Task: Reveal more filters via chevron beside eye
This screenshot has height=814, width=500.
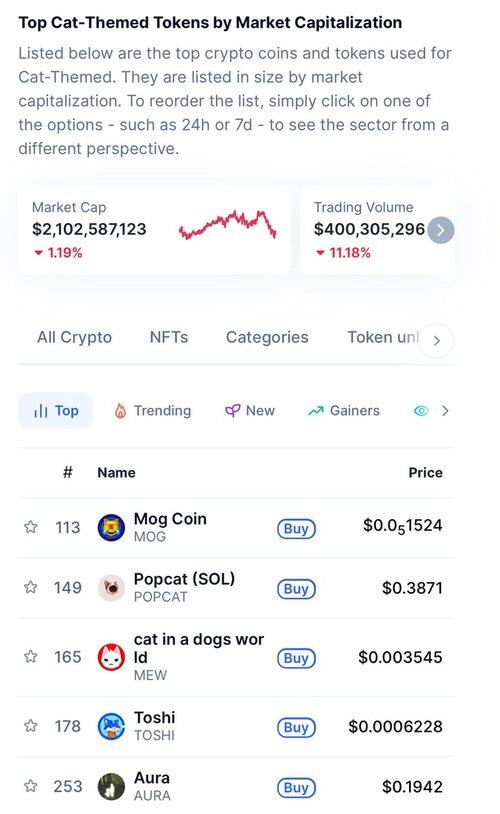Action: coord(445,411)
